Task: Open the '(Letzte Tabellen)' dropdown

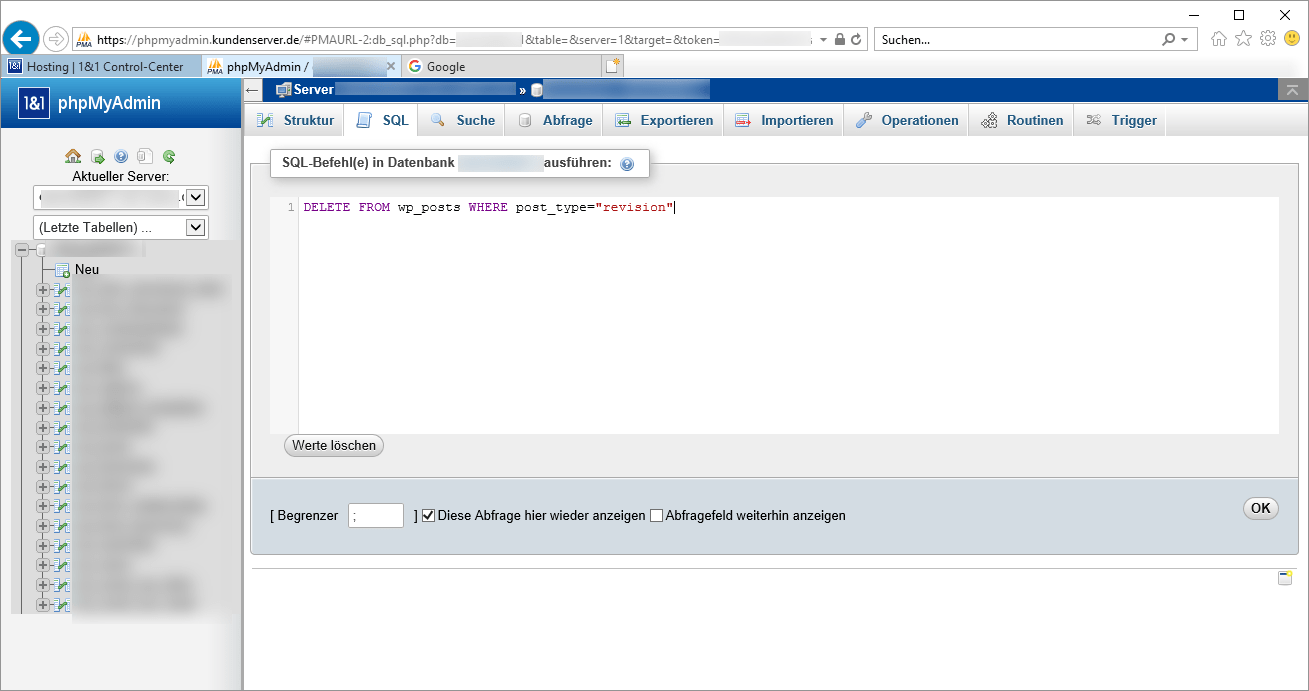Action: (196, 228)
